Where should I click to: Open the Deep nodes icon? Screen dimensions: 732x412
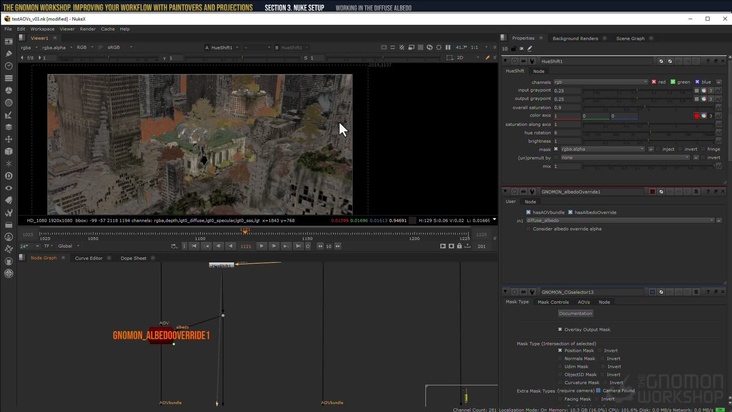click(8, 176)
